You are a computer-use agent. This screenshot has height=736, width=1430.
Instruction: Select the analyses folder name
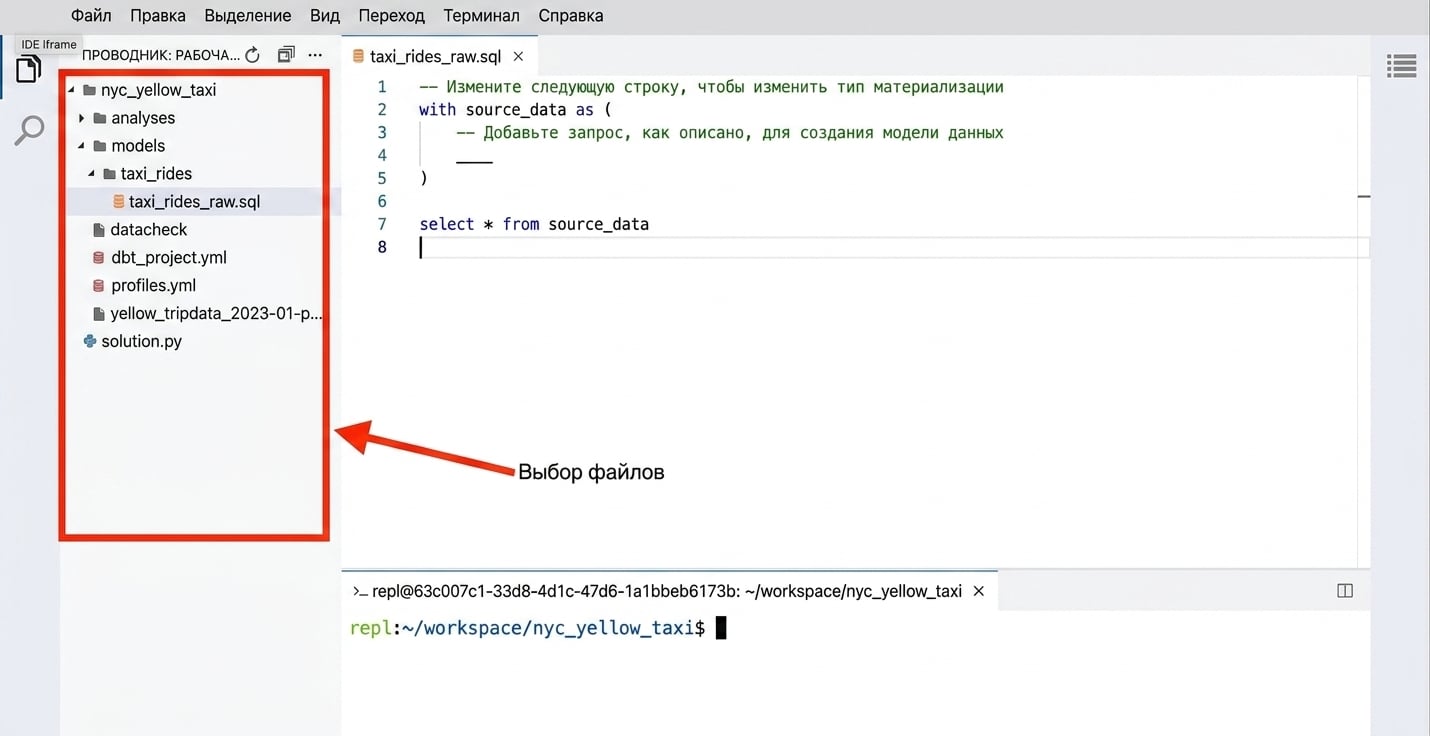click(x=143, y=118)
